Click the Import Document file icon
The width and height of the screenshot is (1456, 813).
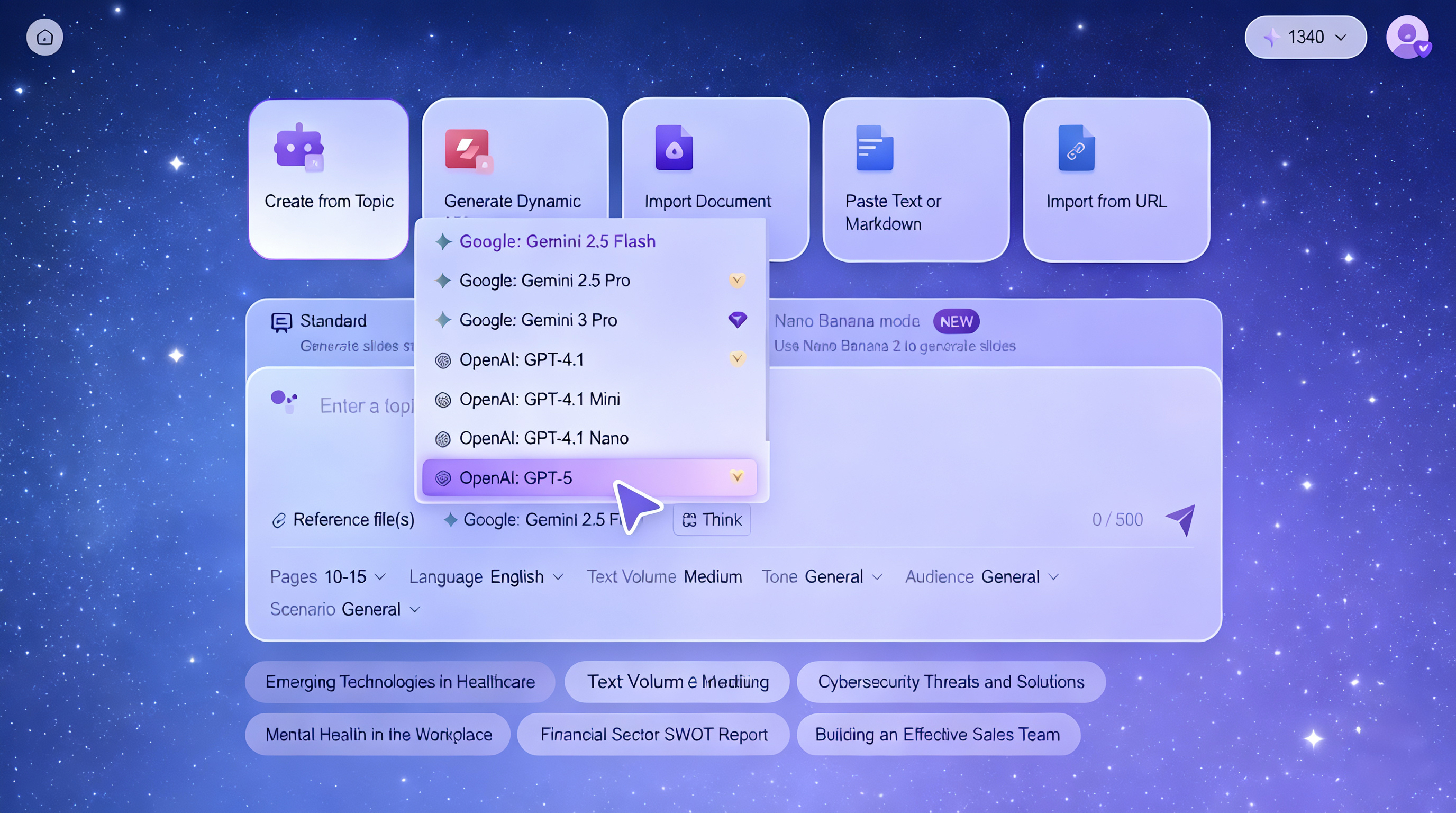pyautogui.click(x=674, y=148)
